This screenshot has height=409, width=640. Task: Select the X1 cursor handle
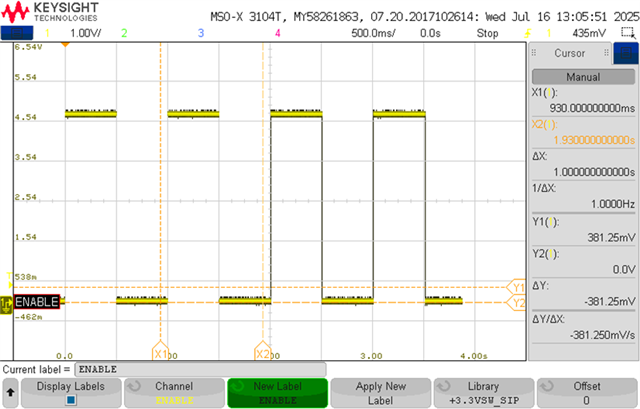tap(160, 351)
